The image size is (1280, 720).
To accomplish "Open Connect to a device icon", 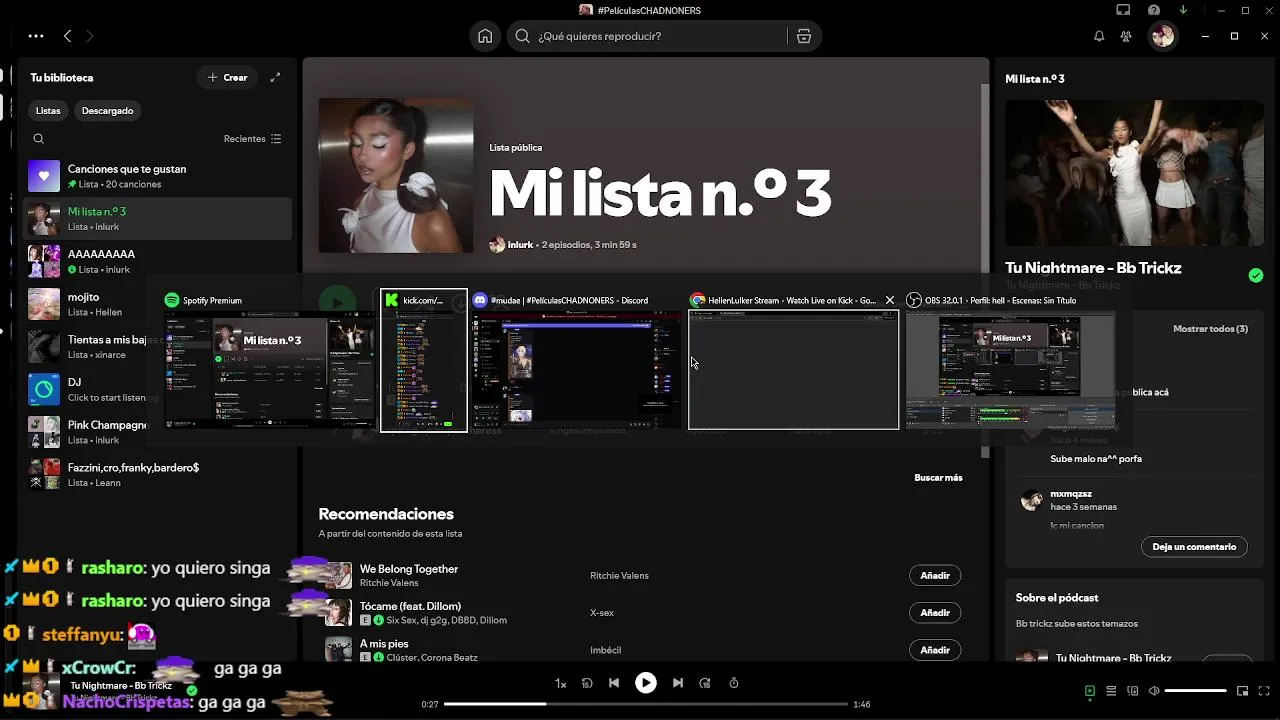I will click(x=1133, y=691).
